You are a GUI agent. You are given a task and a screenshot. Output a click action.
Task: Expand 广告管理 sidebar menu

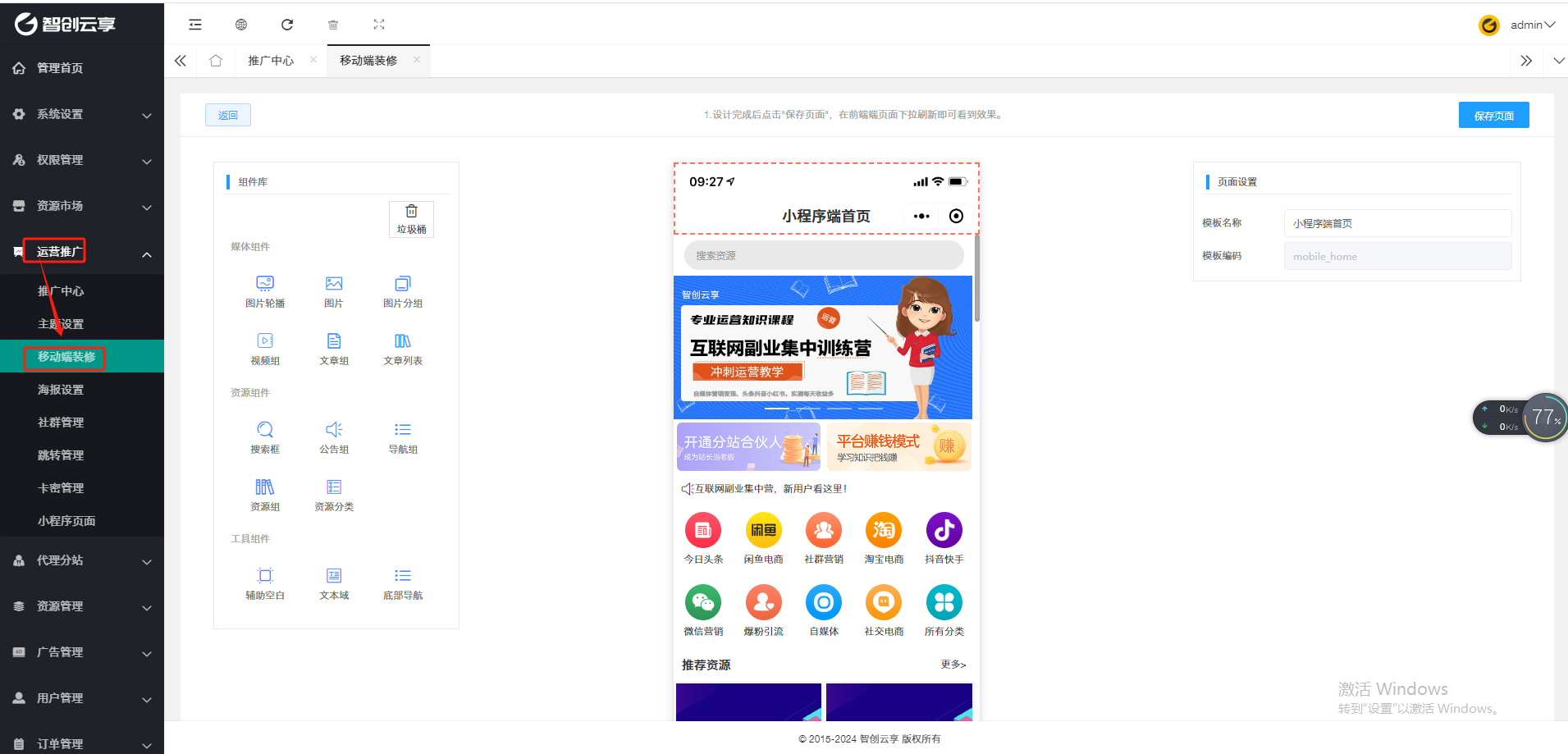tap(82, 652)
